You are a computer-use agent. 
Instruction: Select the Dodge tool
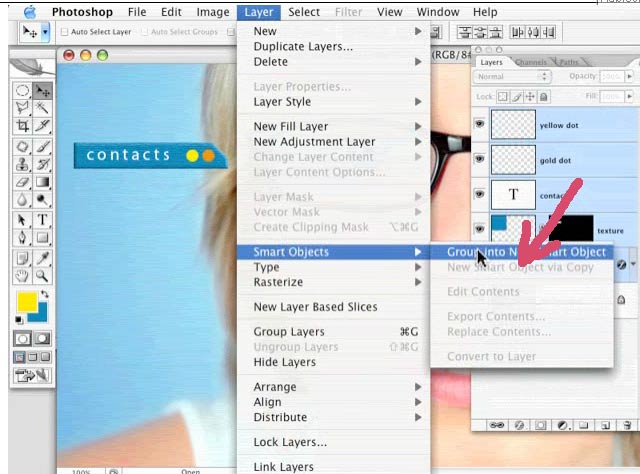[42, 199]
